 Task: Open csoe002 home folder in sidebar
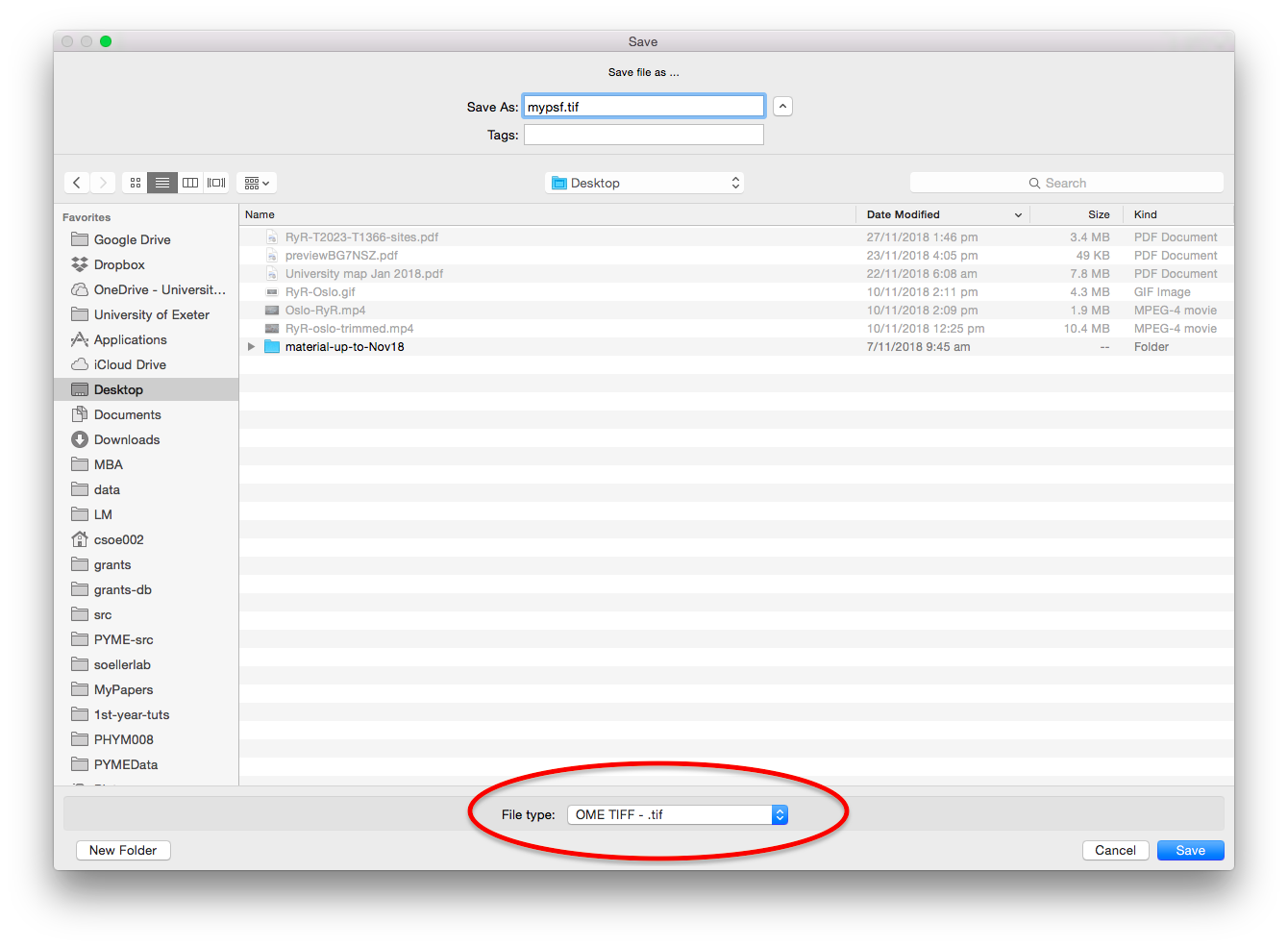pos(118,539)
